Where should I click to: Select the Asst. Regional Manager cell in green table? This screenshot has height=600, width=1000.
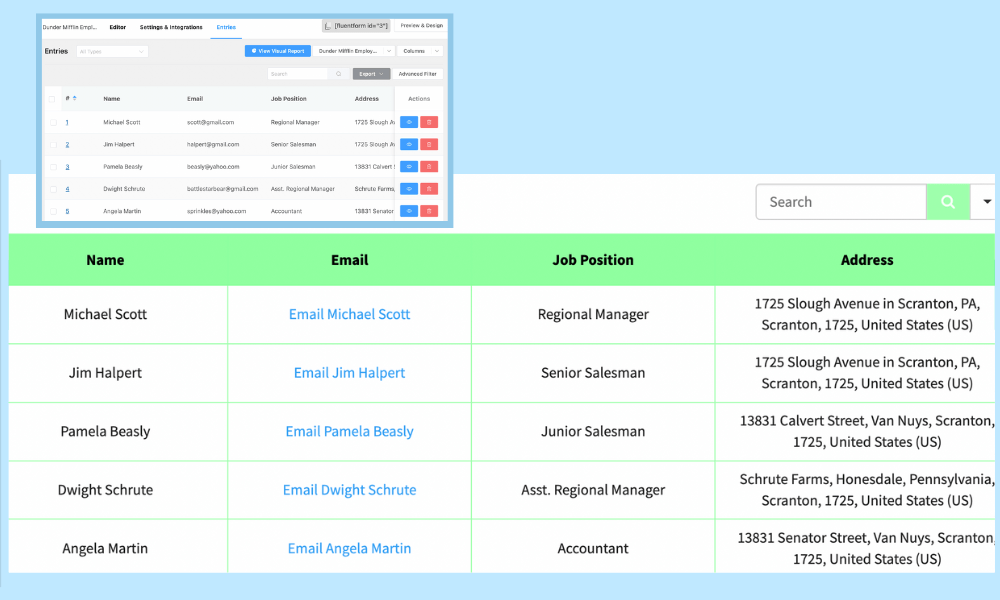(593, 490)
